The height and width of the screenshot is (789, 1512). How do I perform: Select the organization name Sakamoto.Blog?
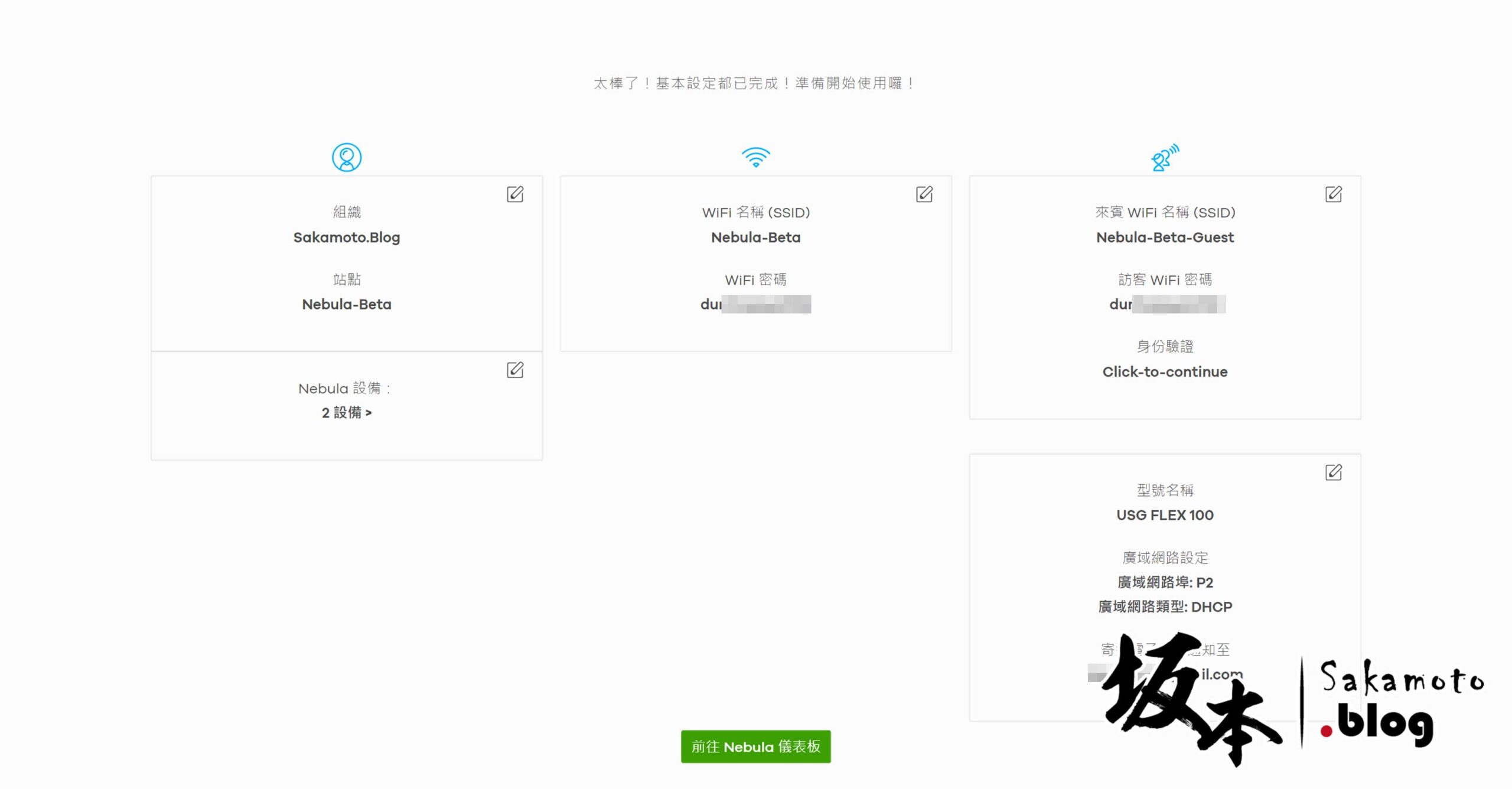coord(347,237)
